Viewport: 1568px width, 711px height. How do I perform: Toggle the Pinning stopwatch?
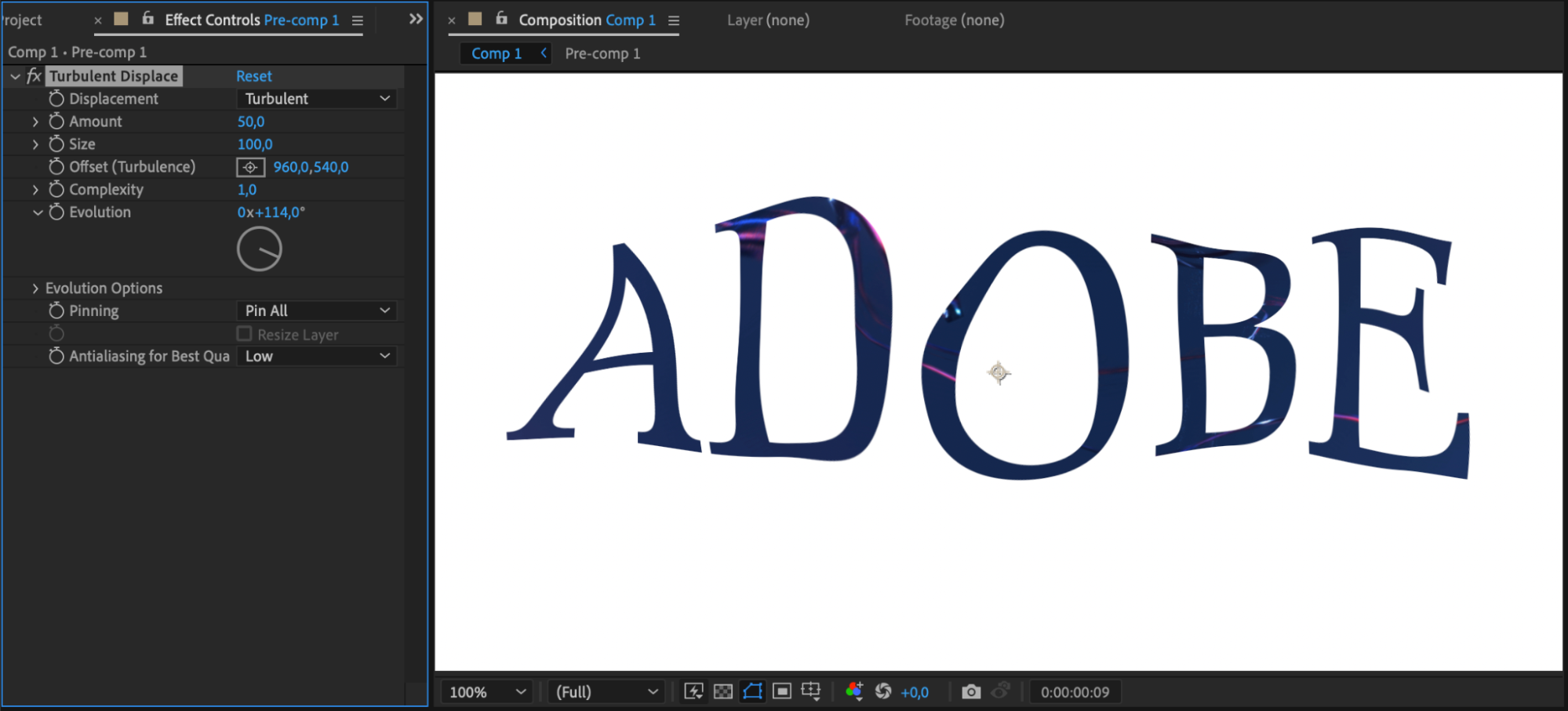coord(56,311)
